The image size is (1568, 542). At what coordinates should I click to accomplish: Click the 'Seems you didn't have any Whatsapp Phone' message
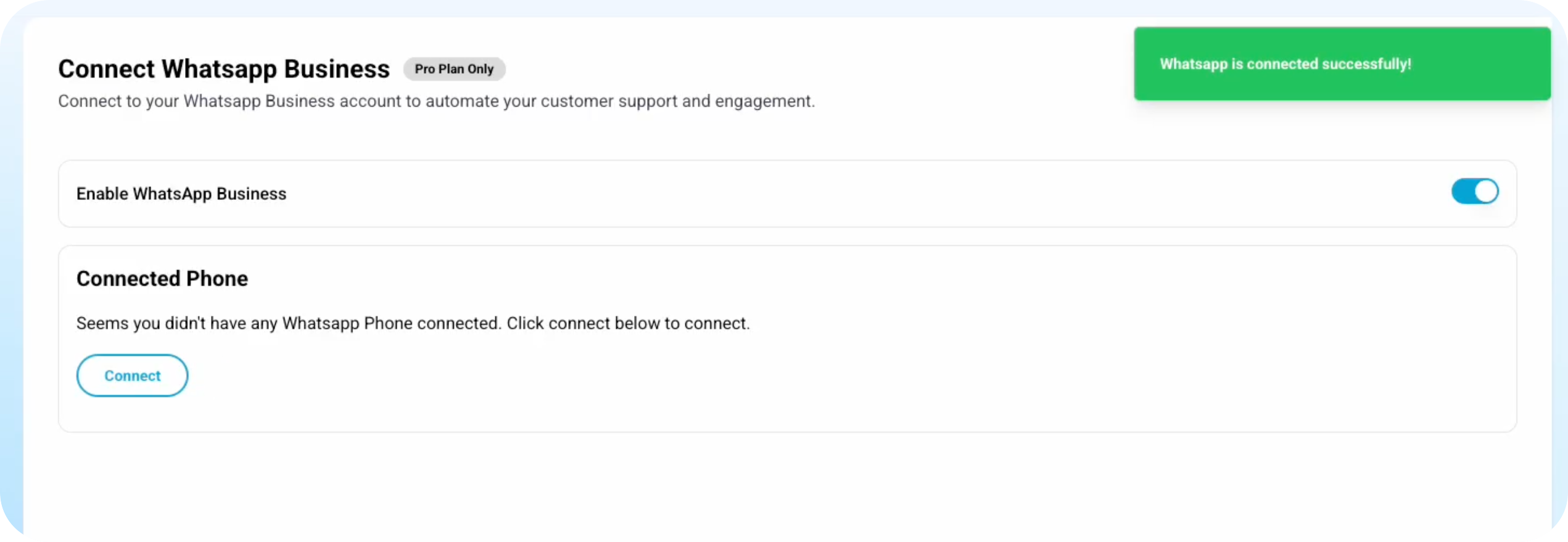[288, 323]
